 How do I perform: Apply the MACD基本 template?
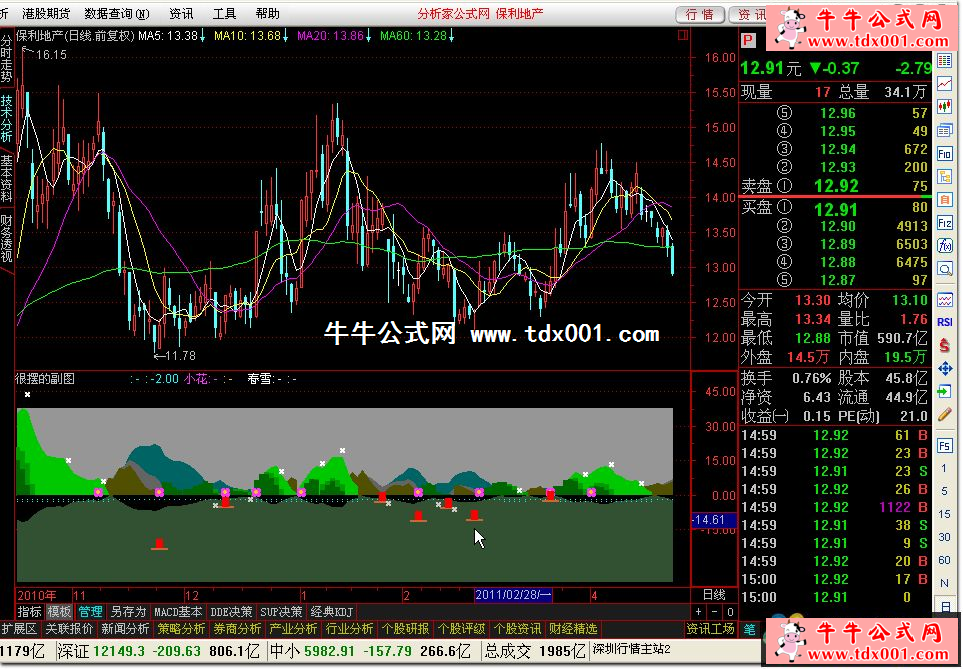178,612
